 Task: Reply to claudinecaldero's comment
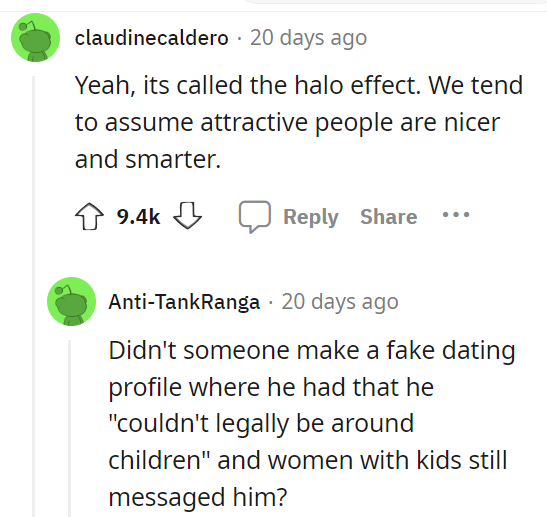289,217
